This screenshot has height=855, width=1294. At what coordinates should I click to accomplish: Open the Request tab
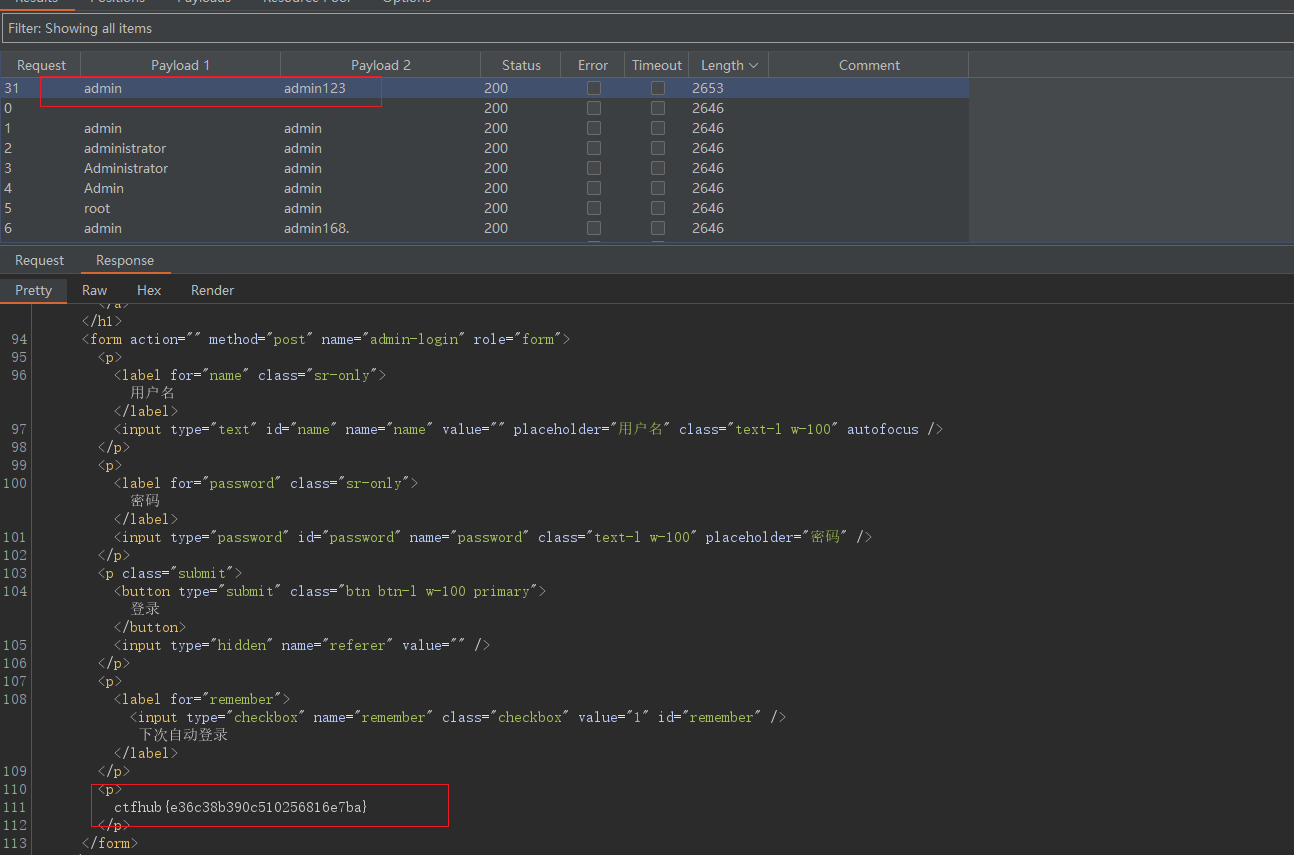coord(40,260)
